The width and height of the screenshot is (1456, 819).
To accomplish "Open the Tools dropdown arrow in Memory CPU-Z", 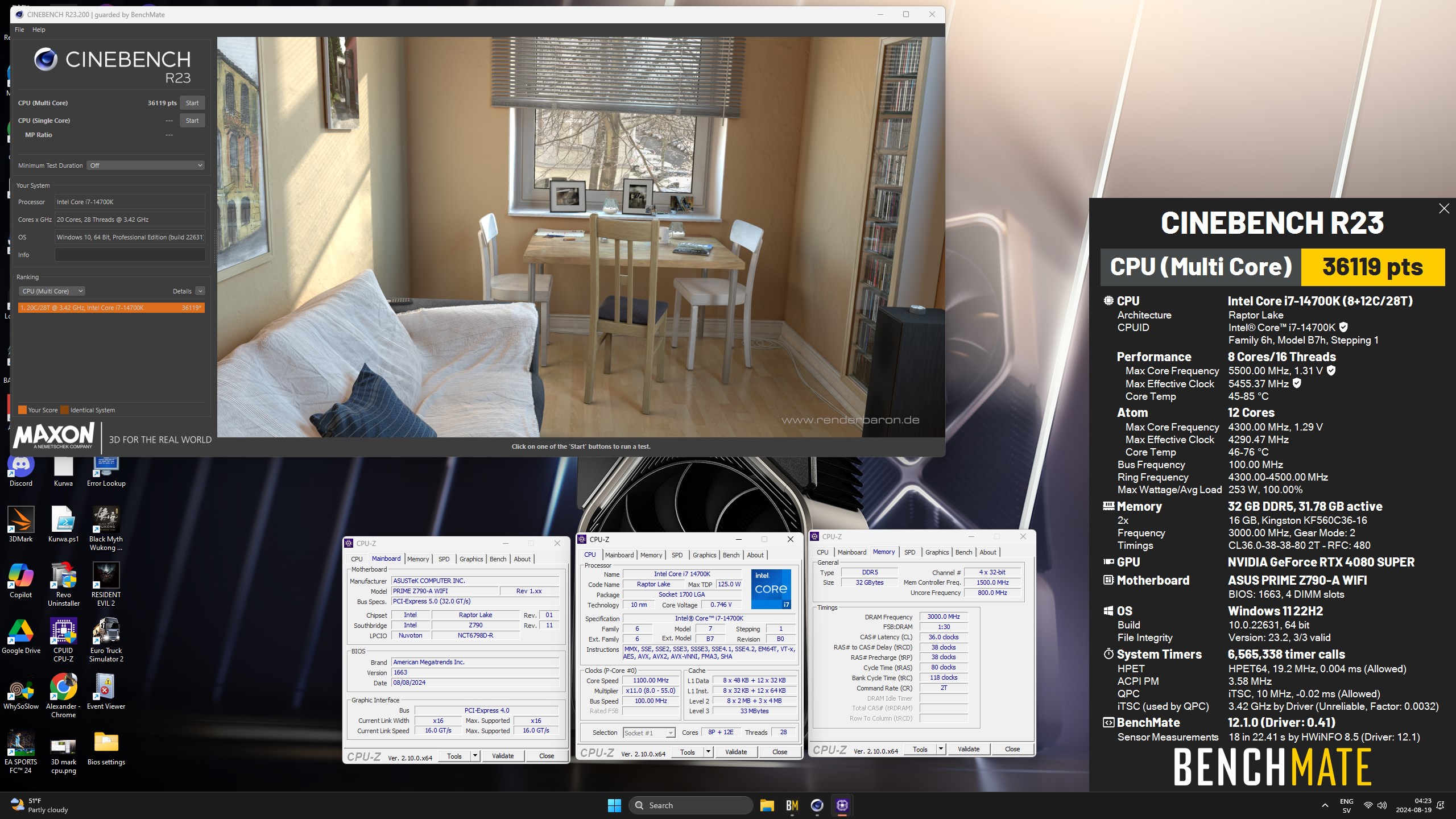I will click(941, 749).
